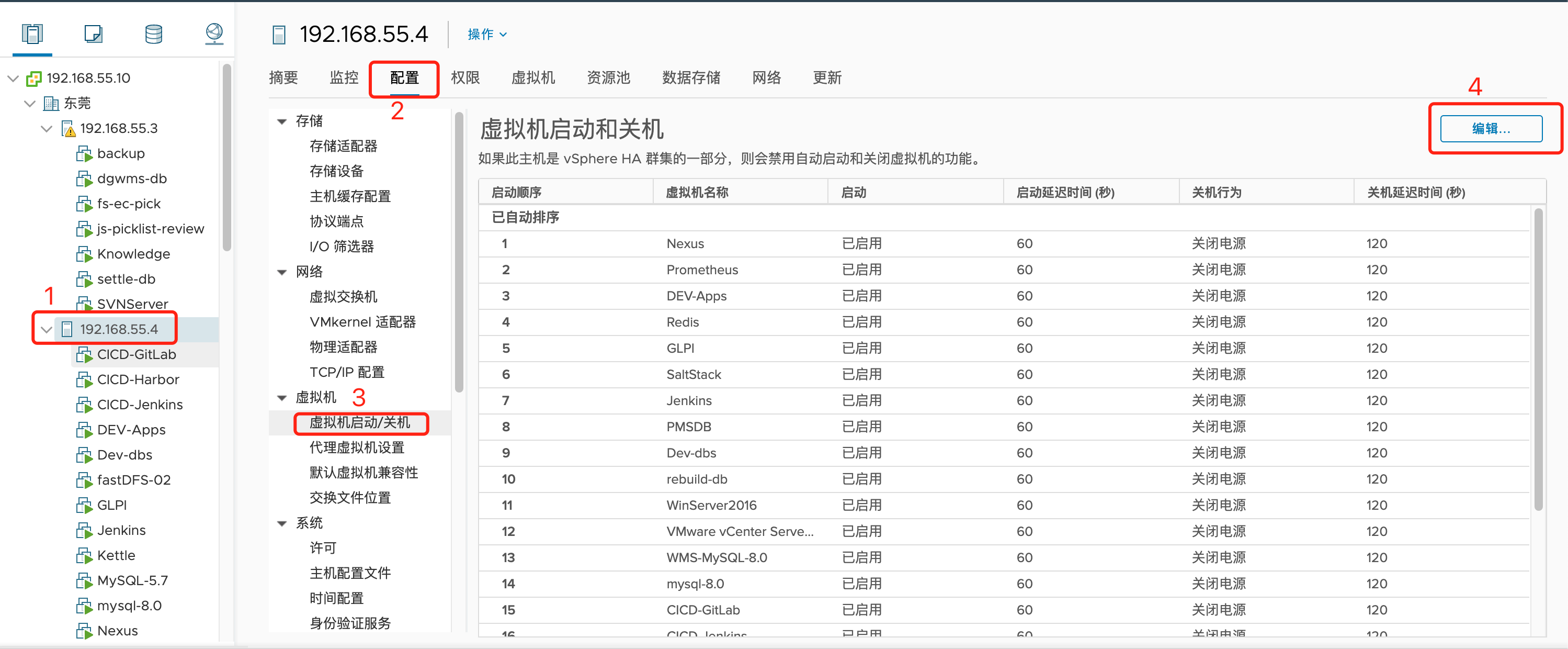This screenshot has width=1568, height=649.
Task: Switch to the 权限 tab
Action: pos(465,77)
